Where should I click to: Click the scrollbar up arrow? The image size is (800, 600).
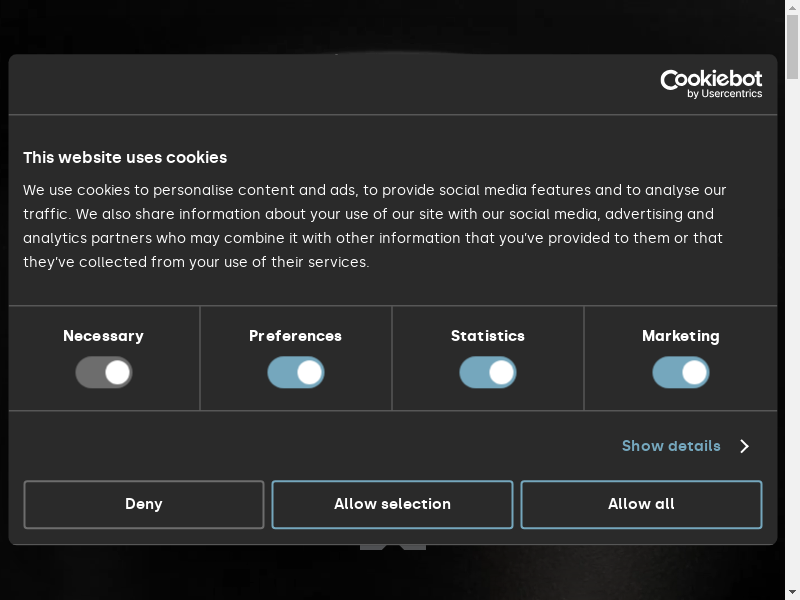coord(792,8)
